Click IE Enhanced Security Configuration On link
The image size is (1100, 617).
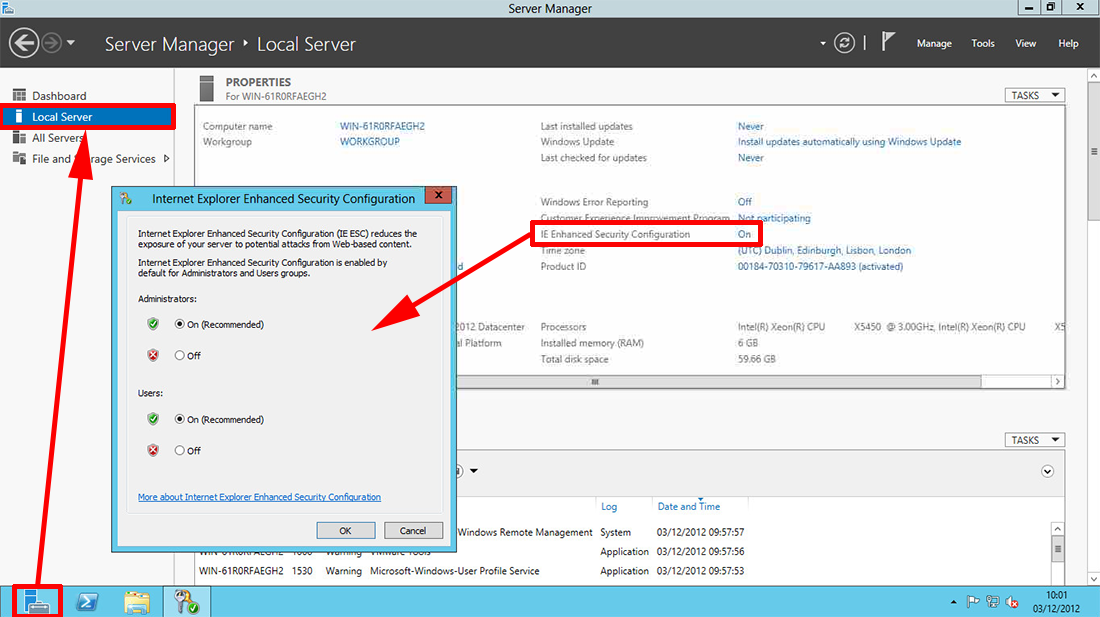pos(744,234)
